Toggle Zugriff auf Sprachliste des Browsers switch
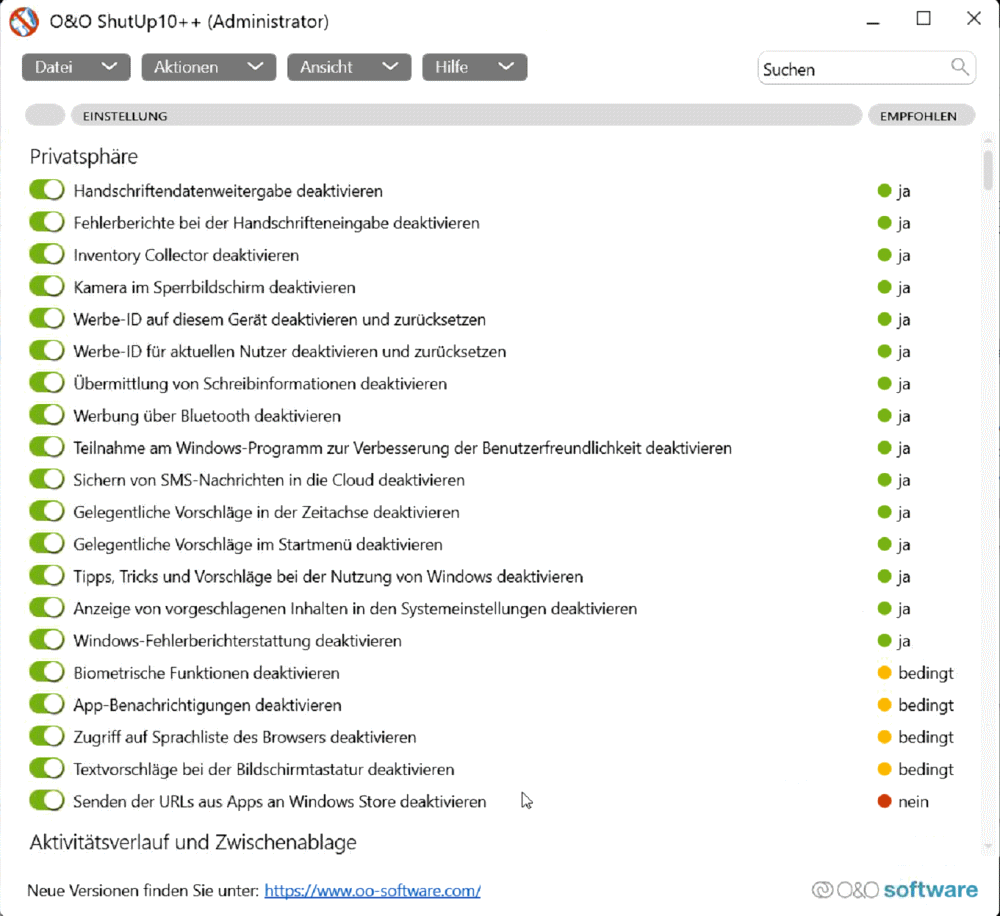Screen dimensions: 1000x916 [x=47, y=736]
